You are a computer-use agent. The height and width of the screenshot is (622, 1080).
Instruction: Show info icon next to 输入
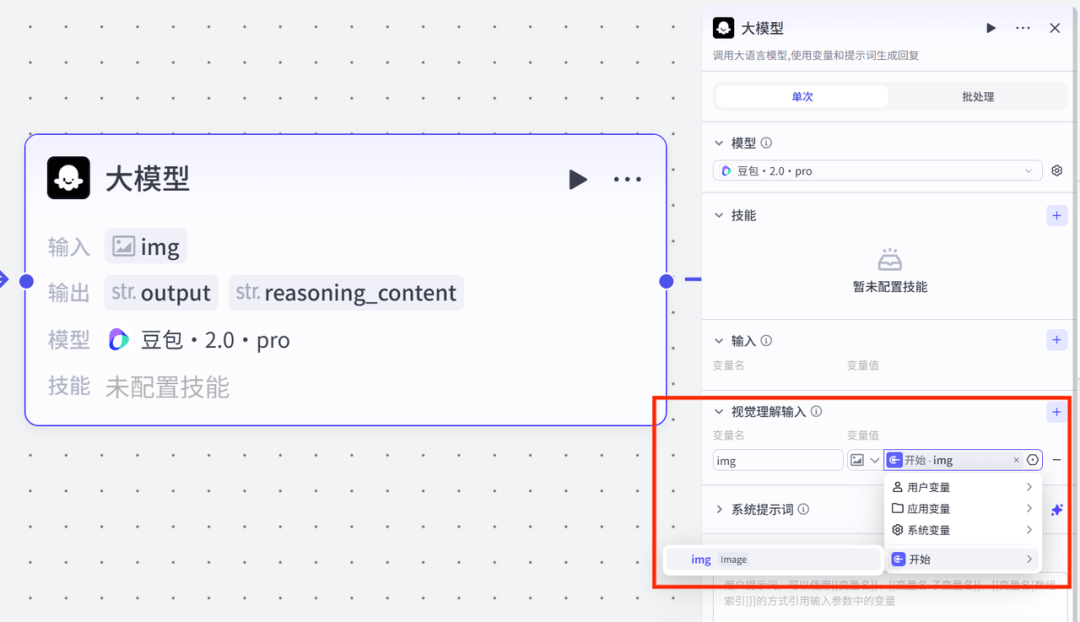pyautogui.click(x=766, y=340)
